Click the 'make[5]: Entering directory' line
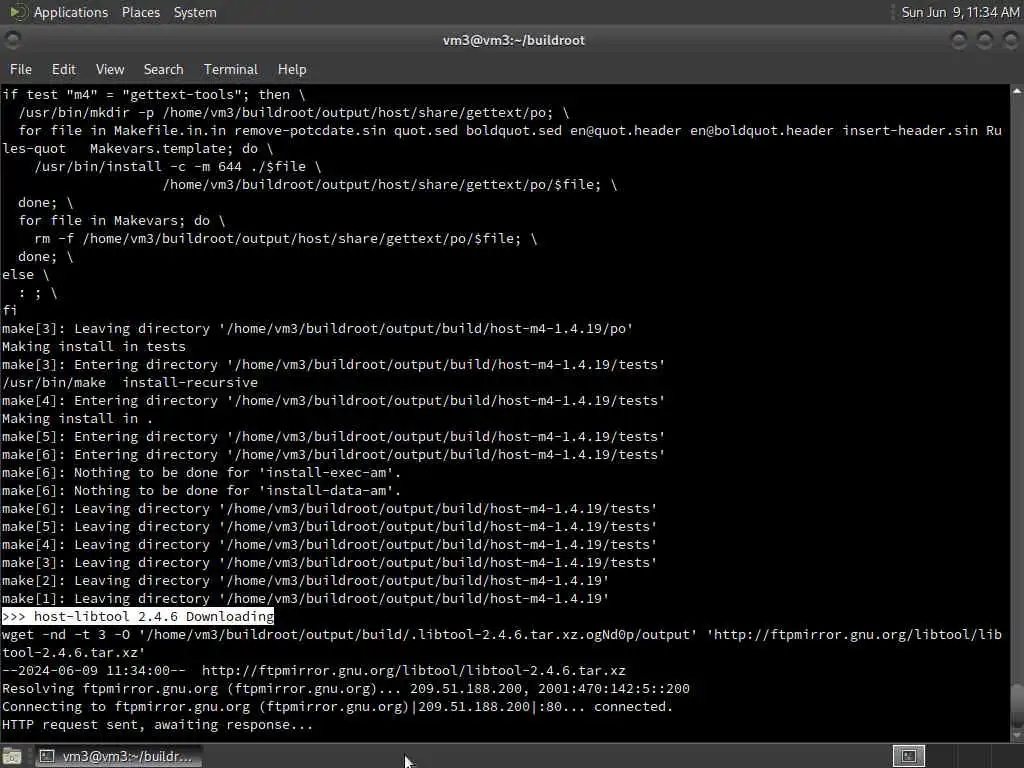1024x768 pixels. (333, 437)
